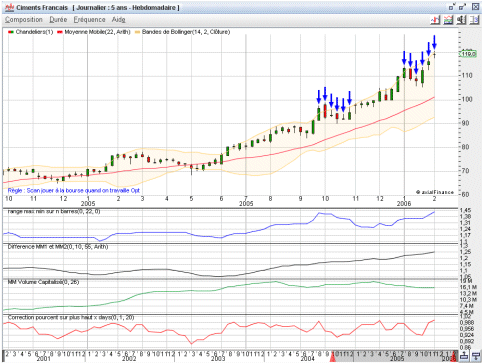482x363 pixels.
Task: Click the Chandeliers(1) legend entry
Action: point(31,32)
